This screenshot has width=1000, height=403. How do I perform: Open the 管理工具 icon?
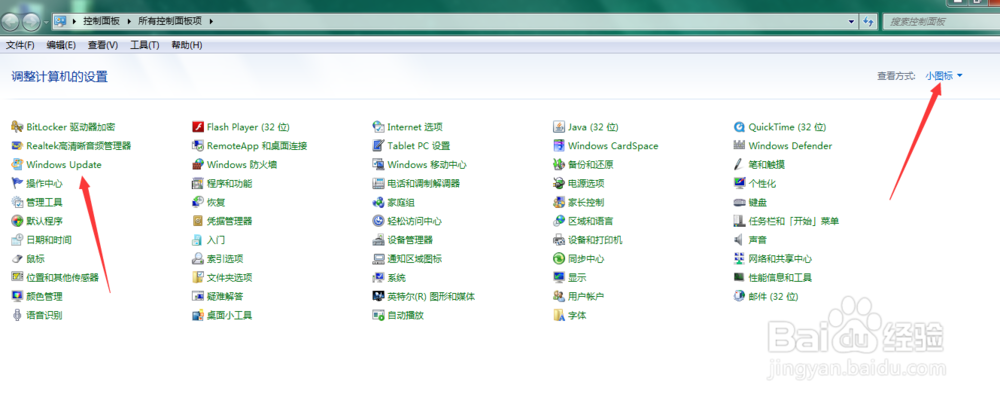coord(17,202)
